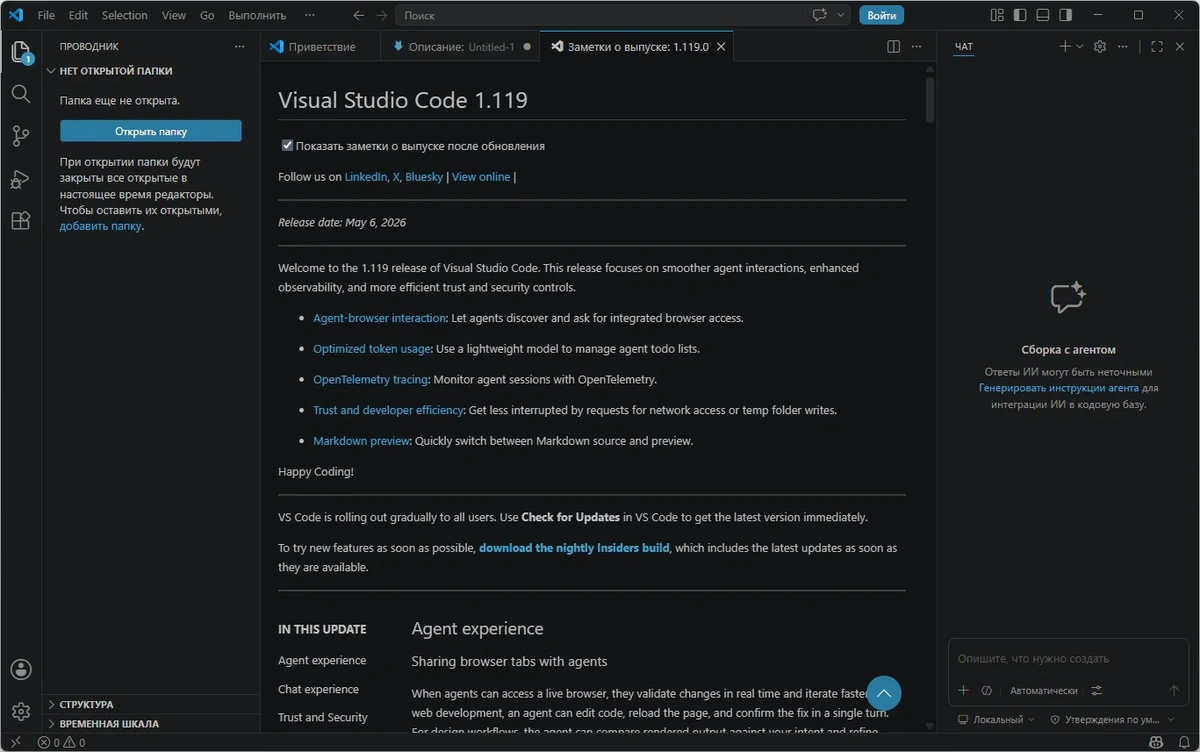
Task: Click the remote window indicator in status bar
Action: click(x=15, y=742)
